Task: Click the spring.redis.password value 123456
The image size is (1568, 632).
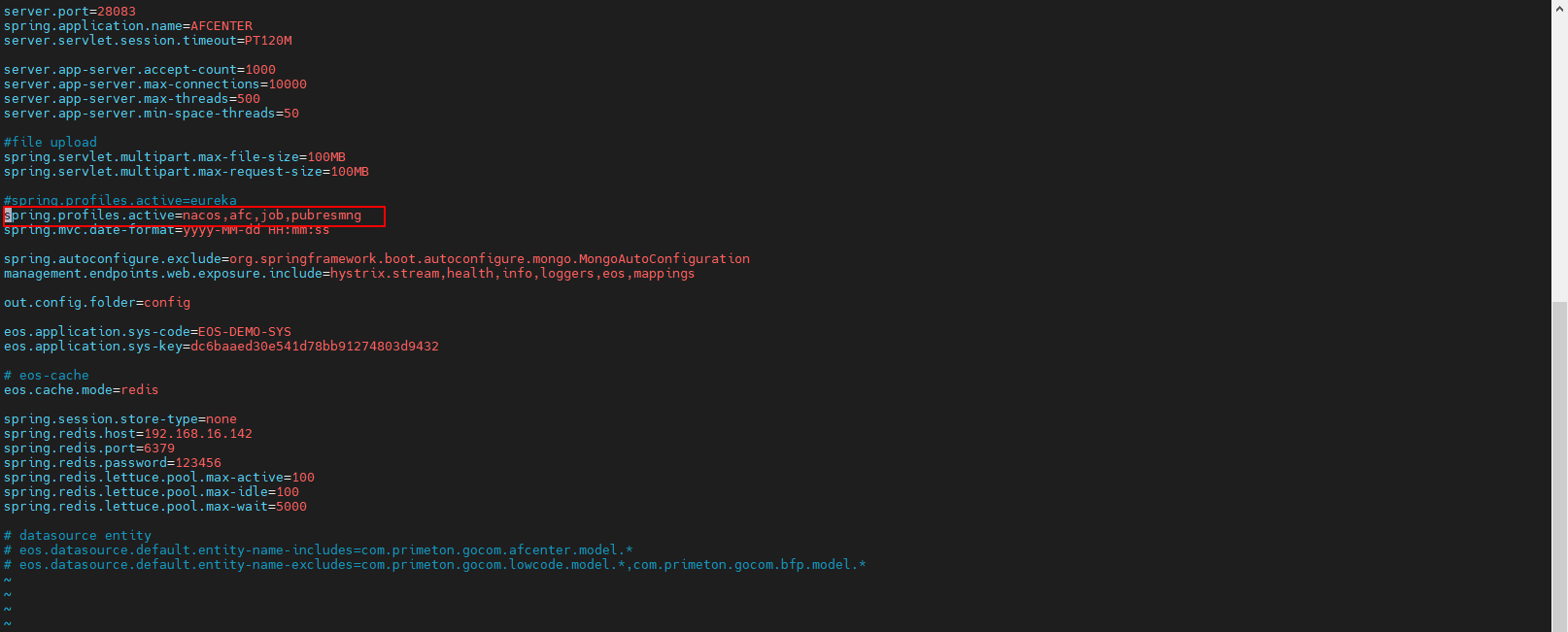Action: pos(198,463)
